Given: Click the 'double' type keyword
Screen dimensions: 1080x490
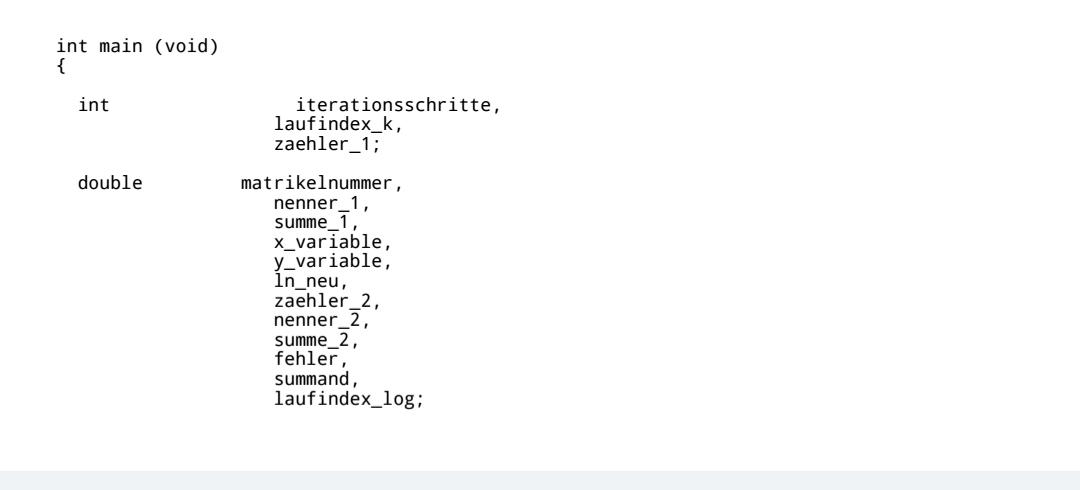Looking at the screenshot, I should pos(110,183).
